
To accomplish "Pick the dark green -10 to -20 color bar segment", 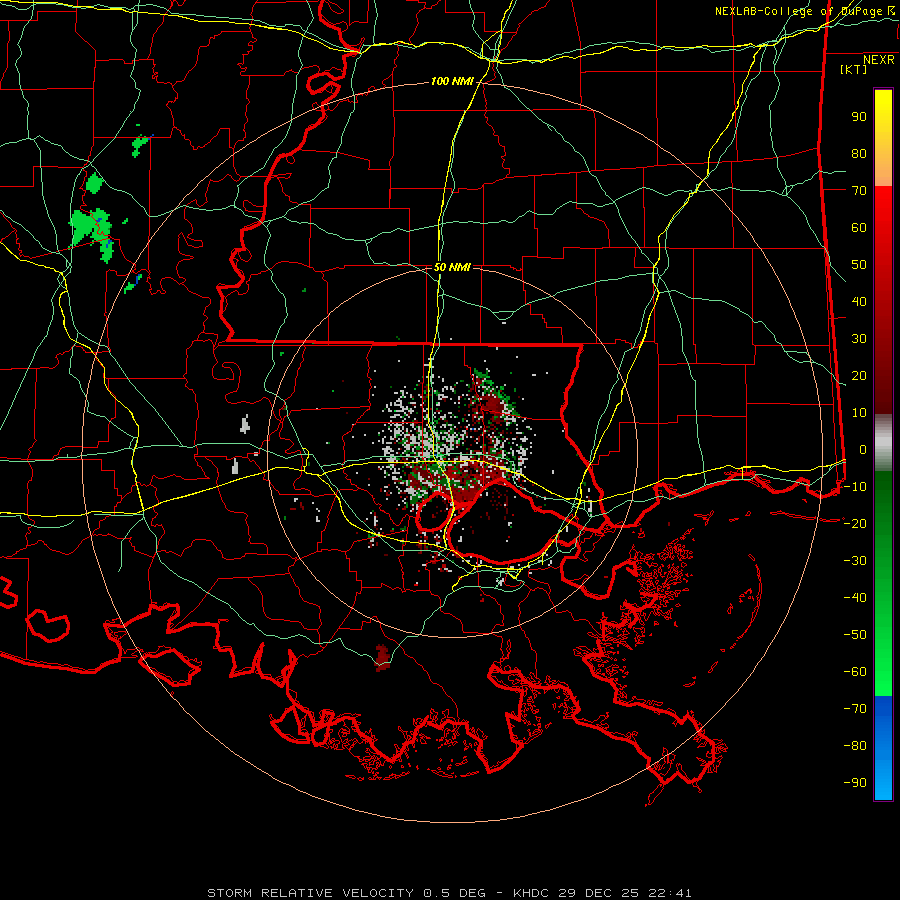I will coord(883,498).
